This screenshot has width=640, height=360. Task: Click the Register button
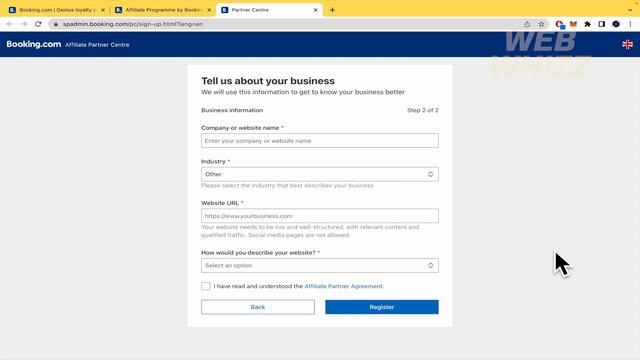pyautogui.click(x=382, y=307)
